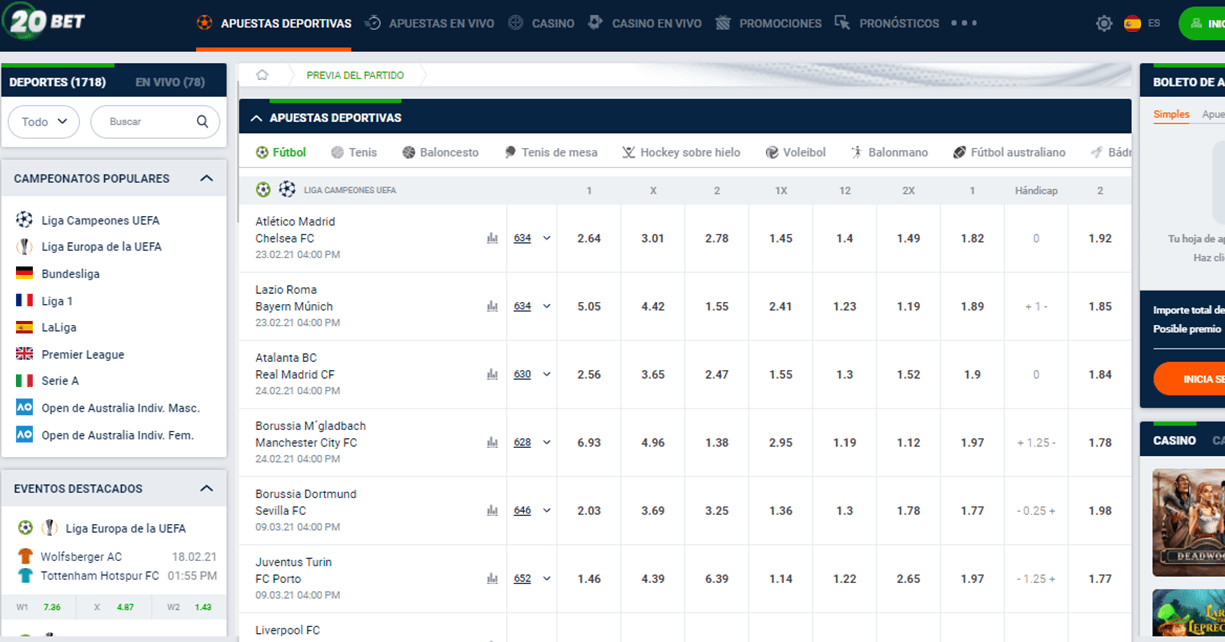Collapse the CAMPEONATOS POPULARES section
The height and width of the screenshot is (642, 1225).
click(206, 178)
